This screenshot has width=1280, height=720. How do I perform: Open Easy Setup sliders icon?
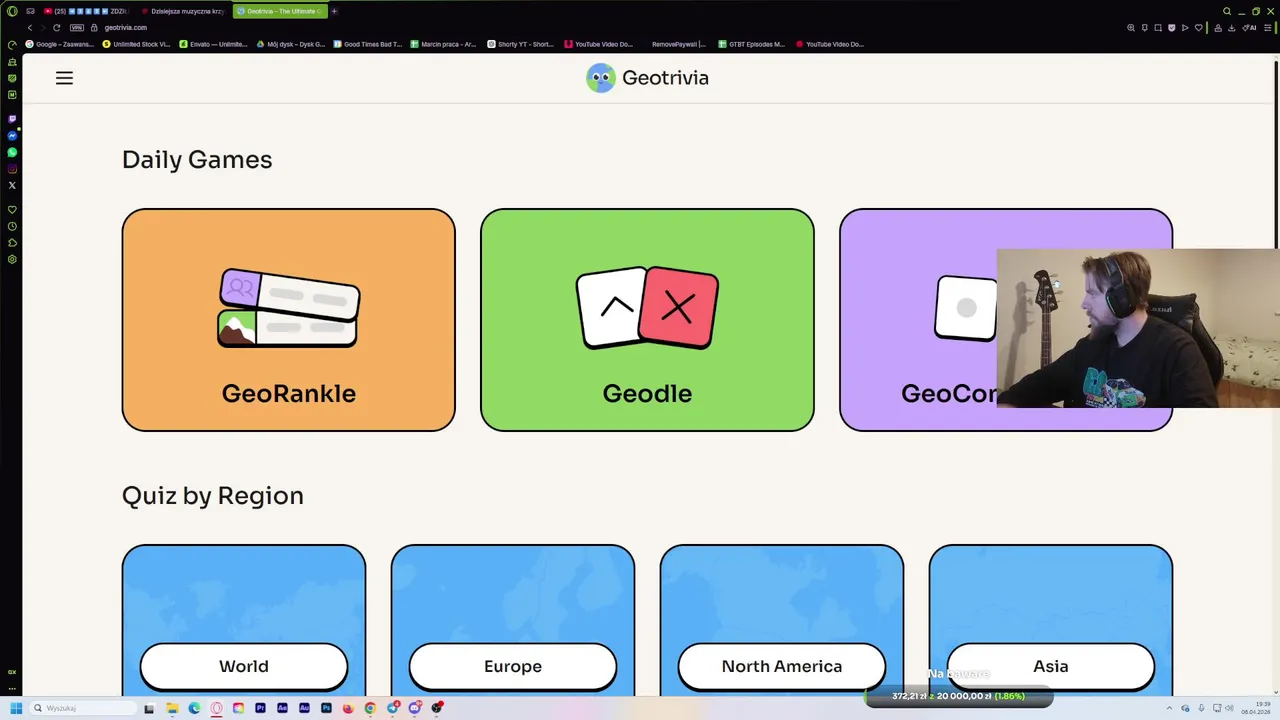click(x=1268, y=28)
